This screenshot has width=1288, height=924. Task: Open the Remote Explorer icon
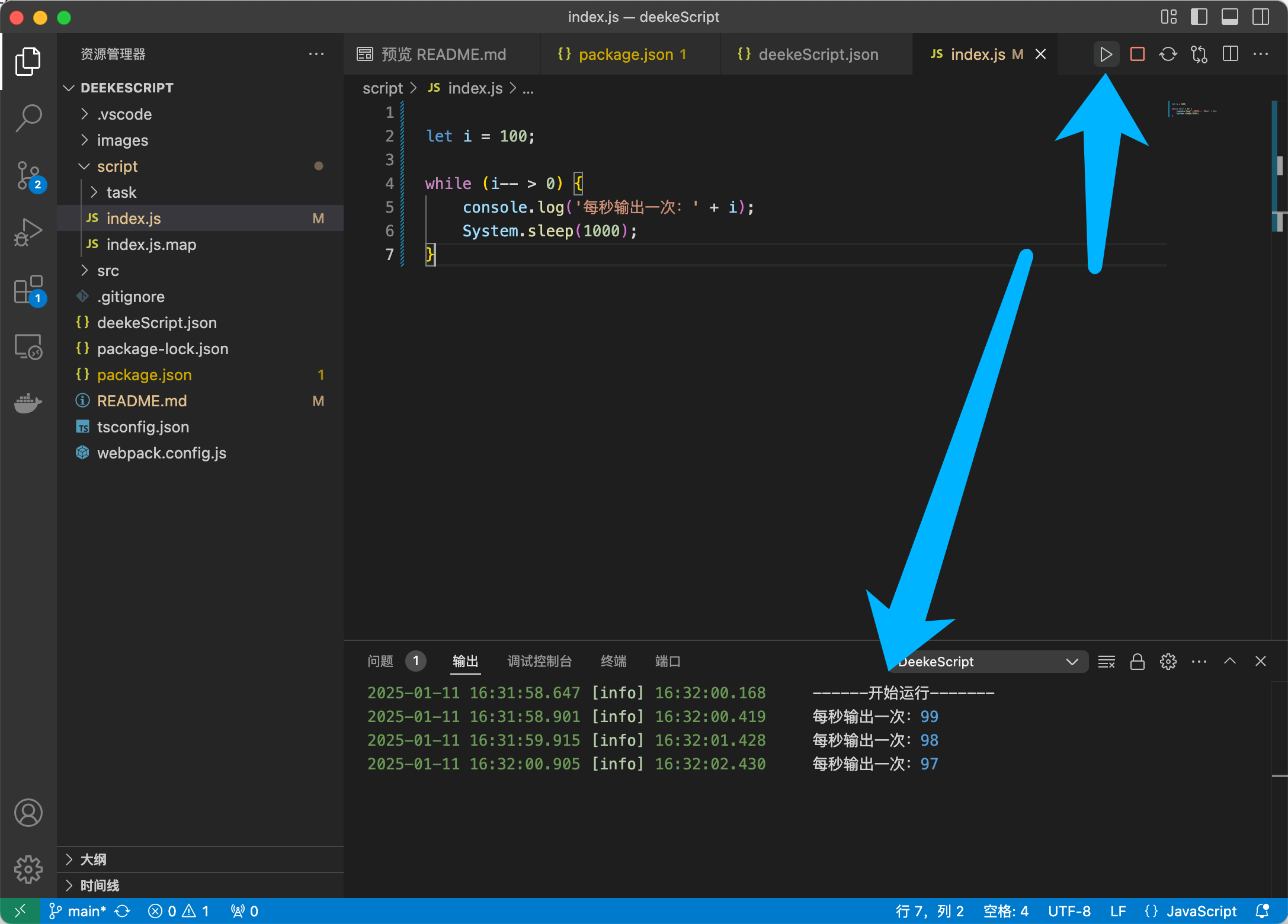[x=28, y=346]
